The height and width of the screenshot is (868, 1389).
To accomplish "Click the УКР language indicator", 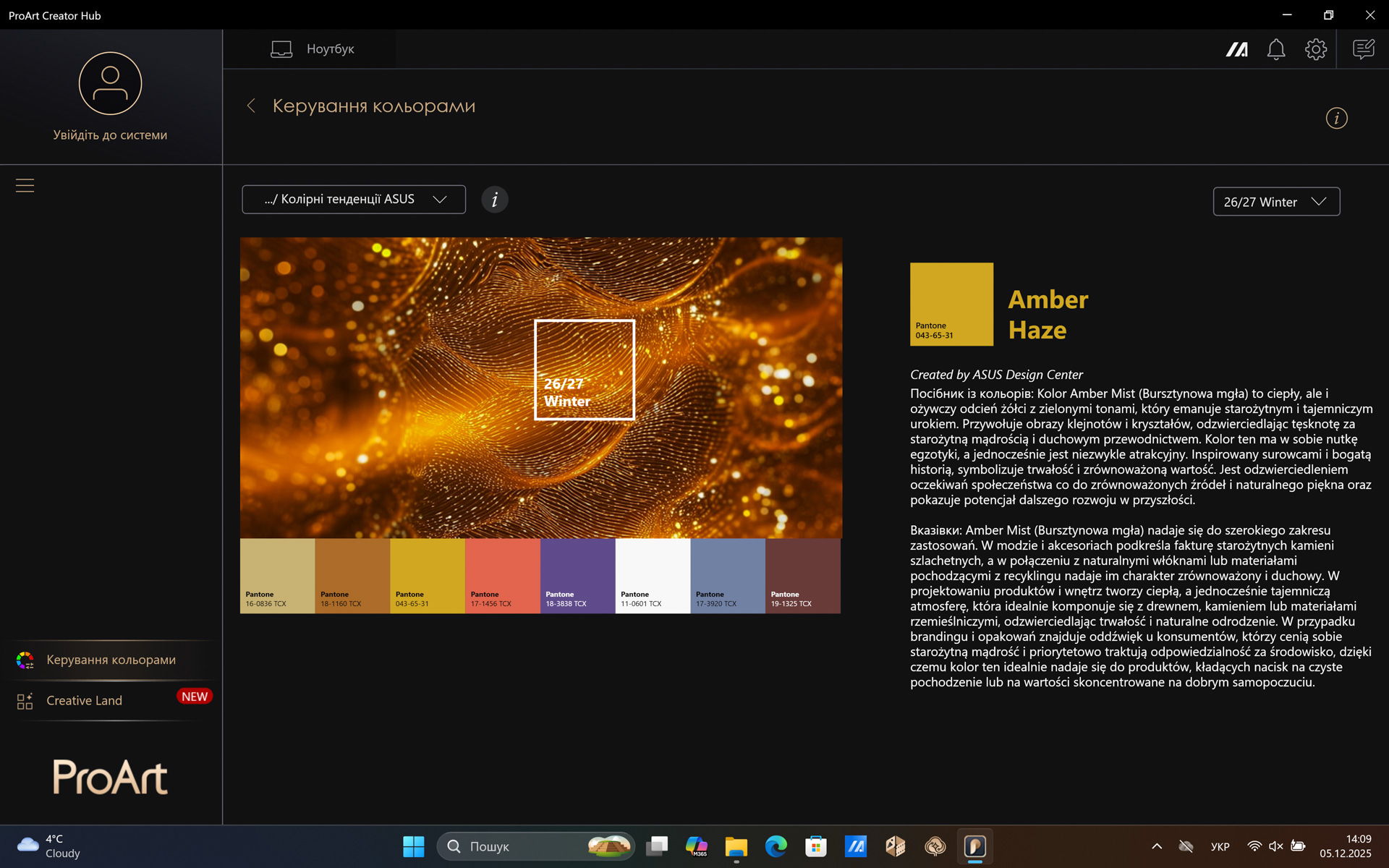I will pos(1220,847).
